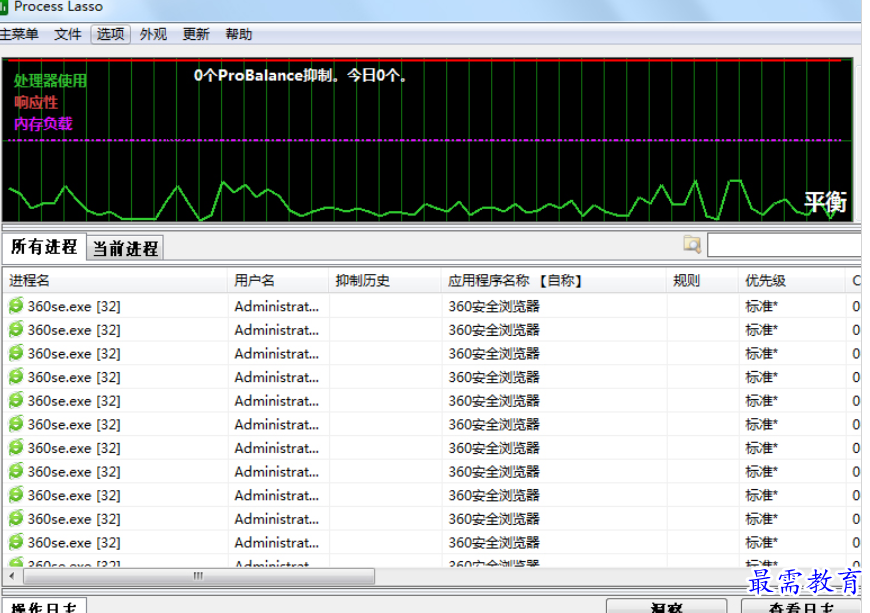Screen dimensions: 870x613
Task: Click the 平衡 power plan label
Action: [x=826, y=202]
